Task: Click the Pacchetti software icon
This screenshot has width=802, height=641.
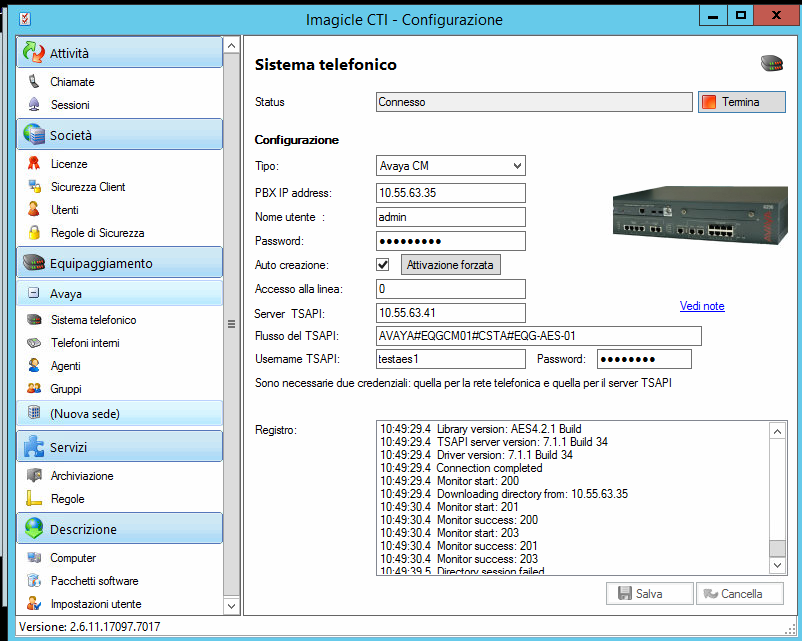Action: coord(34,581)
